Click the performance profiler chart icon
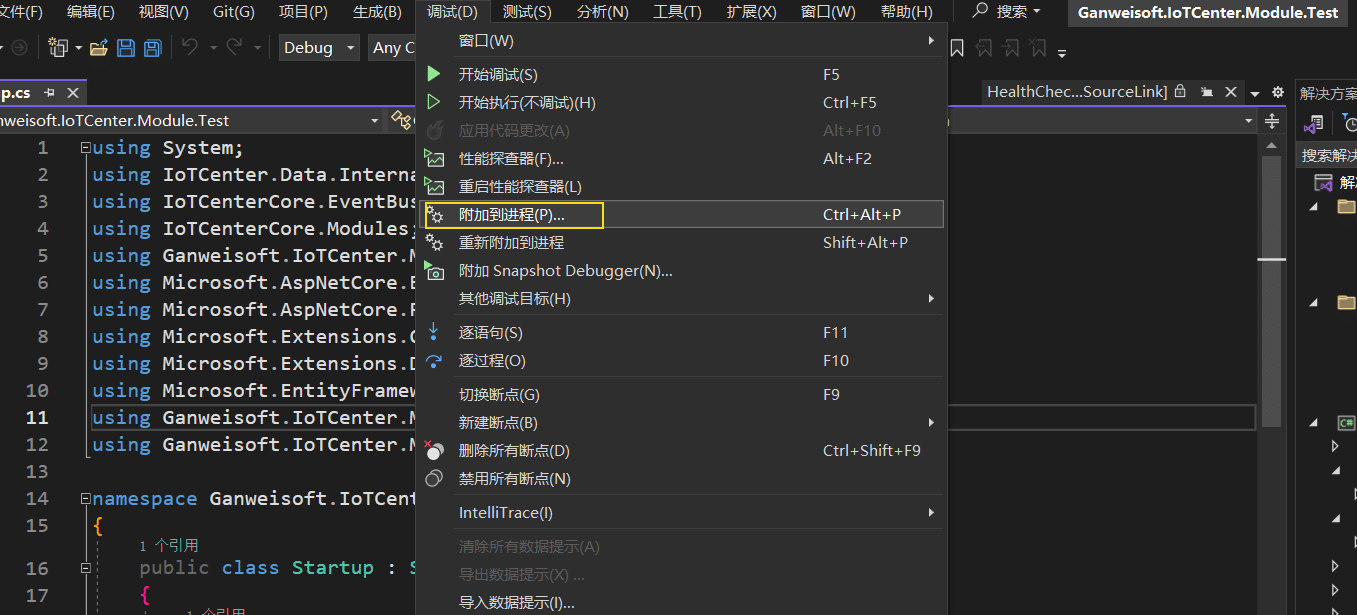1357x615 pixels. coord(434,158)
